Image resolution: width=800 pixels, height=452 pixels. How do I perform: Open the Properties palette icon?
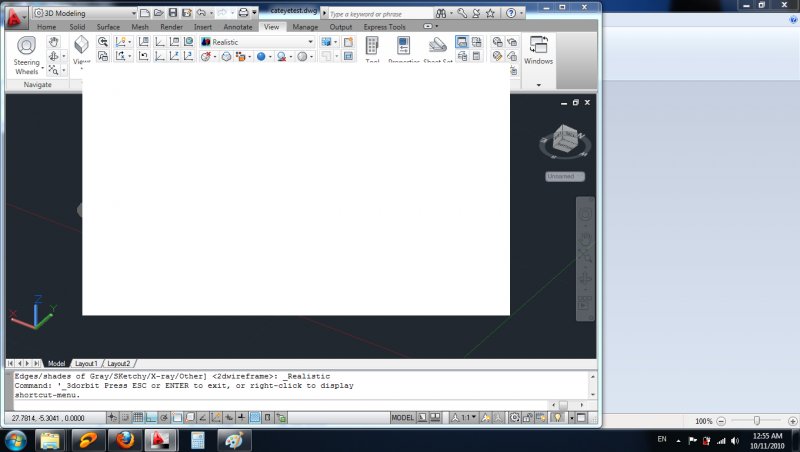pos(403,45)
